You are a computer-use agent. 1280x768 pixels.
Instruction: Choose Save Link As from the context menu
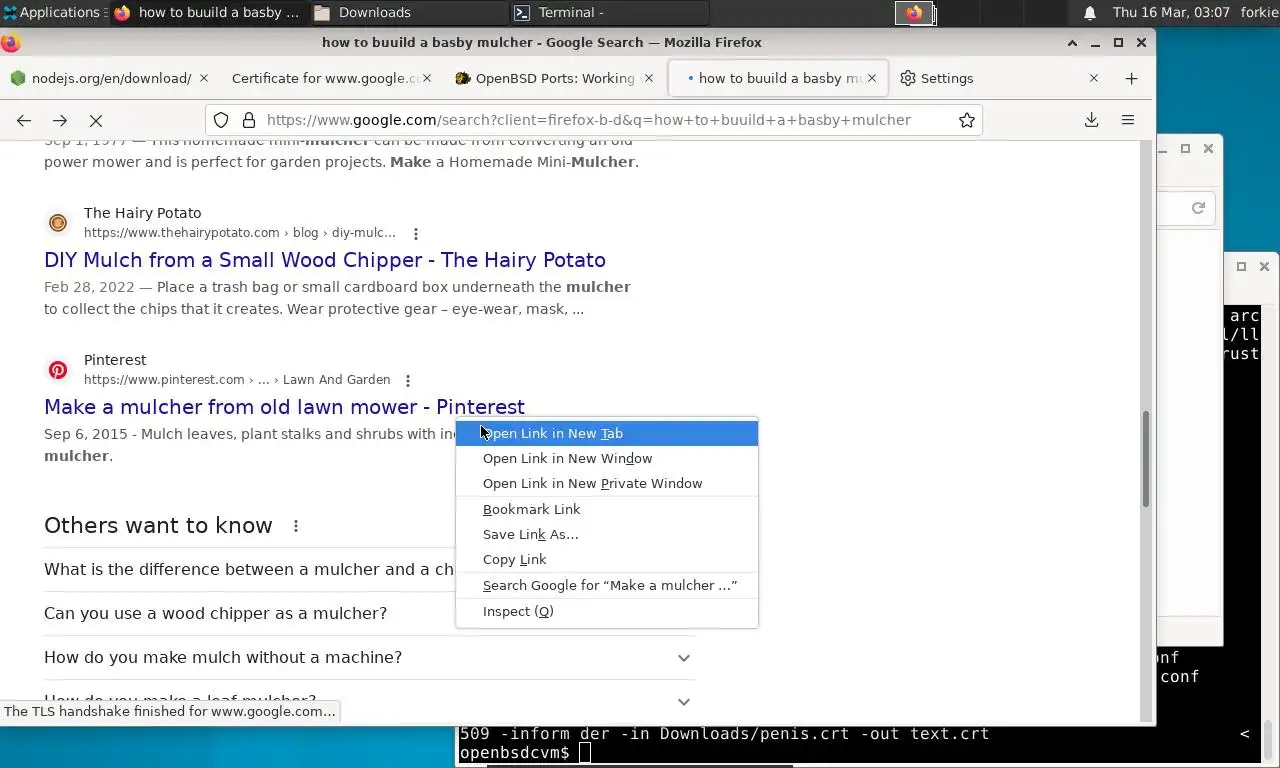tap(607, 534)
